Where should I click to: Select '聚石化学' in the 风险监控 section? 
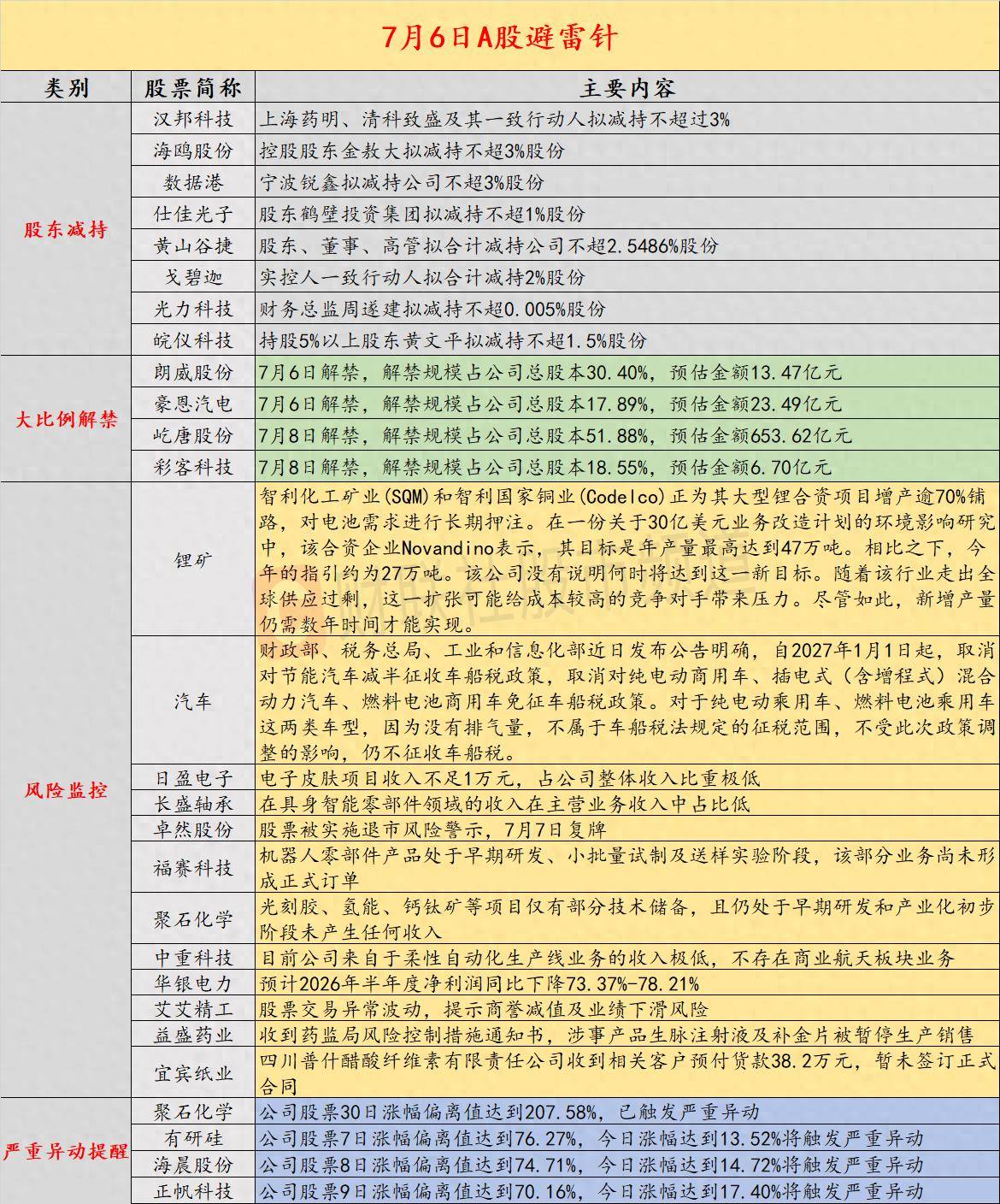[x=193, y=919]
